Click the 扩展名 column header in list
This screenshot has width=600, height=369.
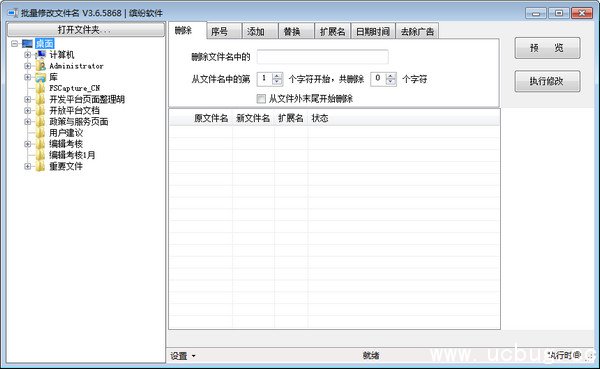[x=291, y=118]
